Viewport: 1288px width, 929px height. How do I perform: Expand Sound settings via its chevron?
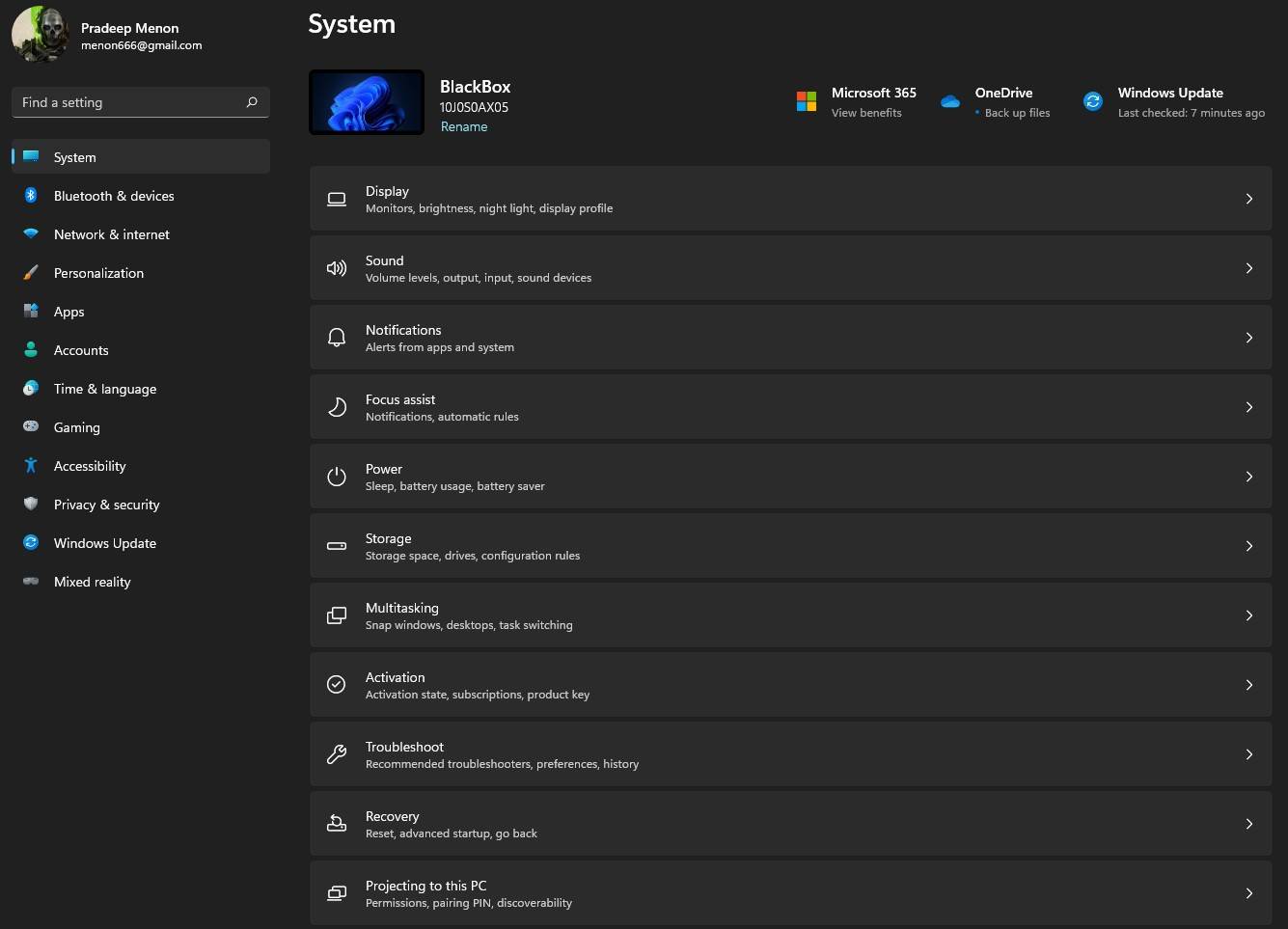coord(1249,268)
